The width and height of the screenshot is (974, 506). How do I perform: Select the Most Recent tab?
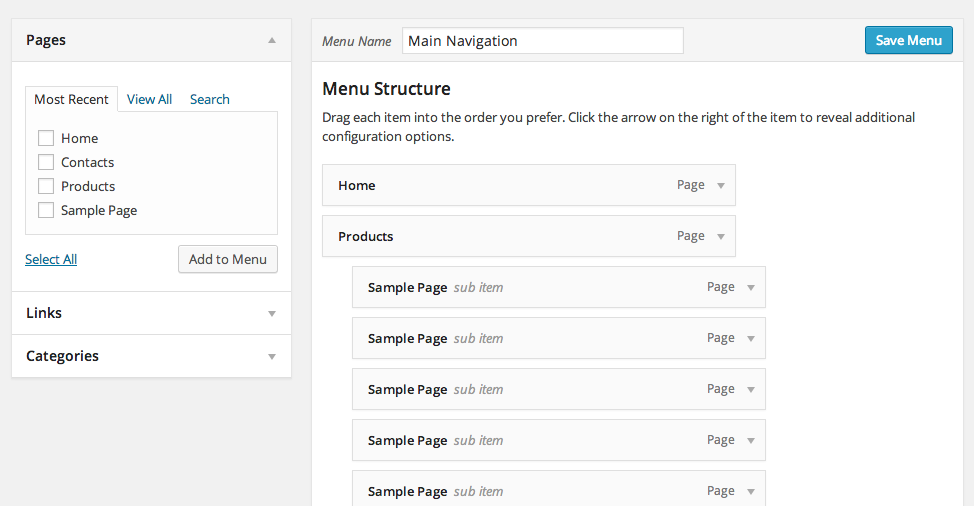coord(71,99)
